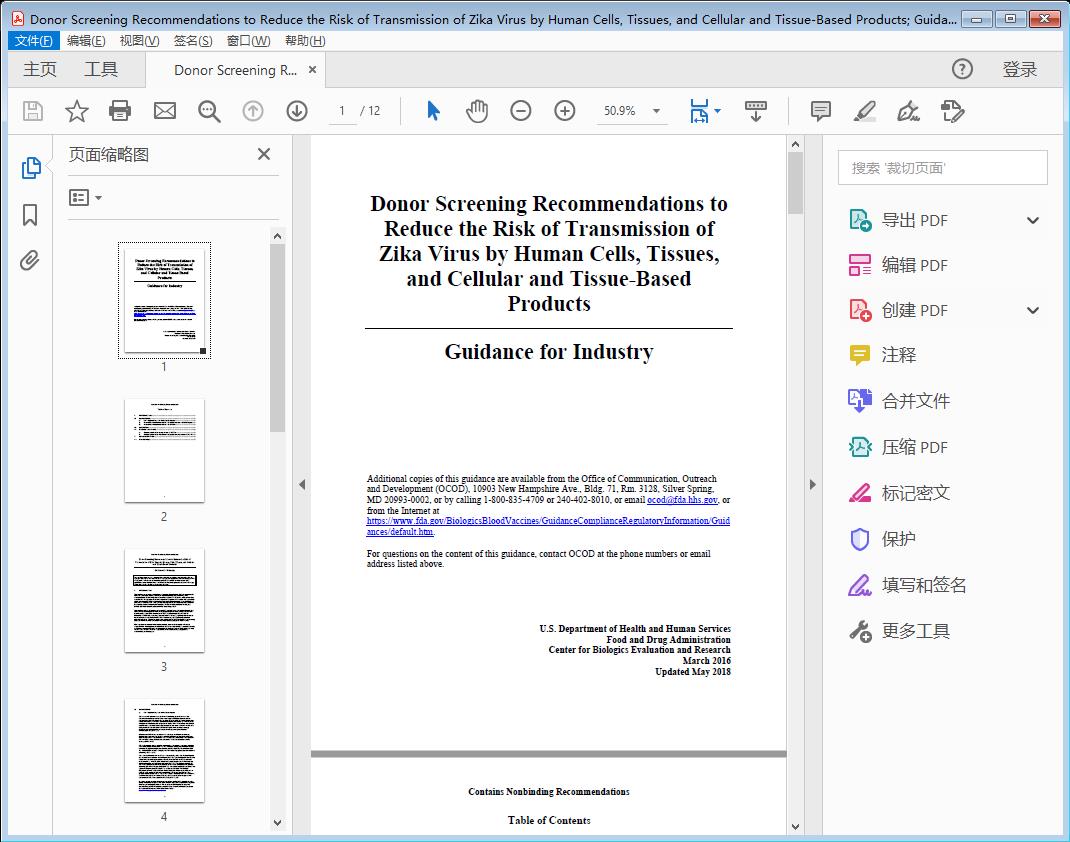Collapse the left navigation pane arrow
Screen dimensions: 1070x842
[302, 485]
